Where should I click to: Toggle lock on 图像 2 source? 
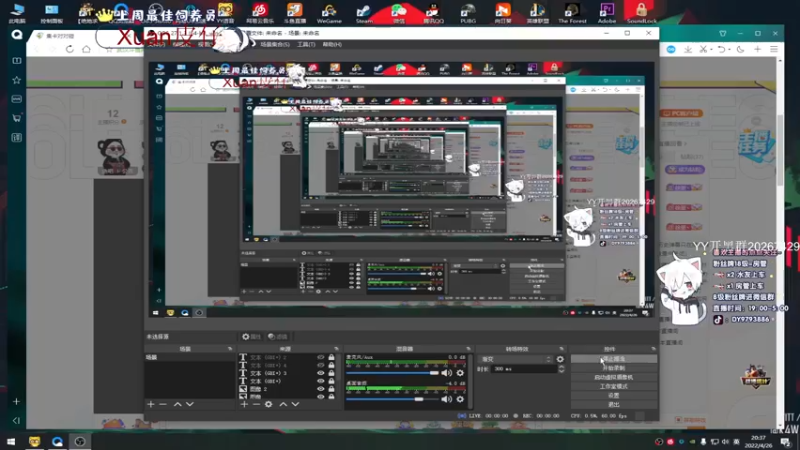click(x=332, y=389)
